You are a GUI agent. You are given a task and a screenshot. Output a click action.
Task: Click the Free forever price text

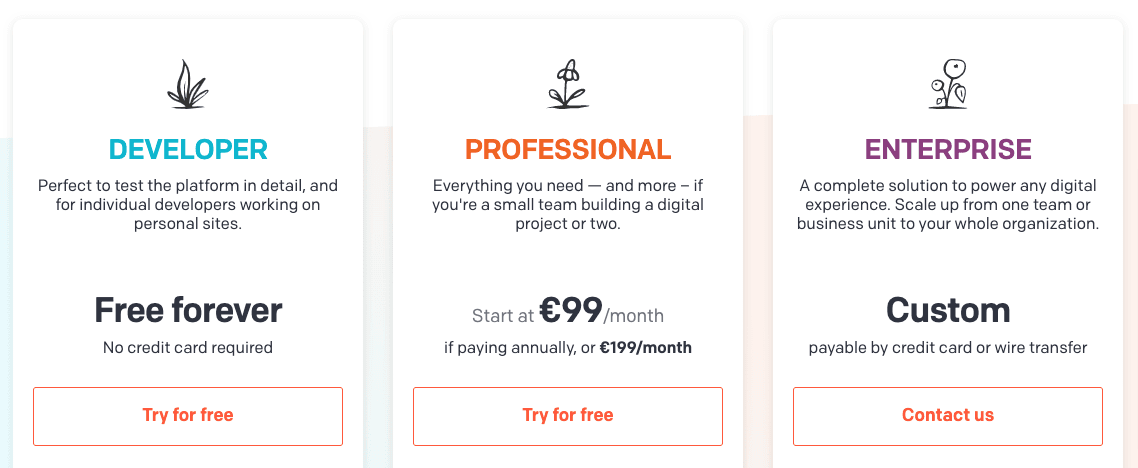tap(188, 311)
